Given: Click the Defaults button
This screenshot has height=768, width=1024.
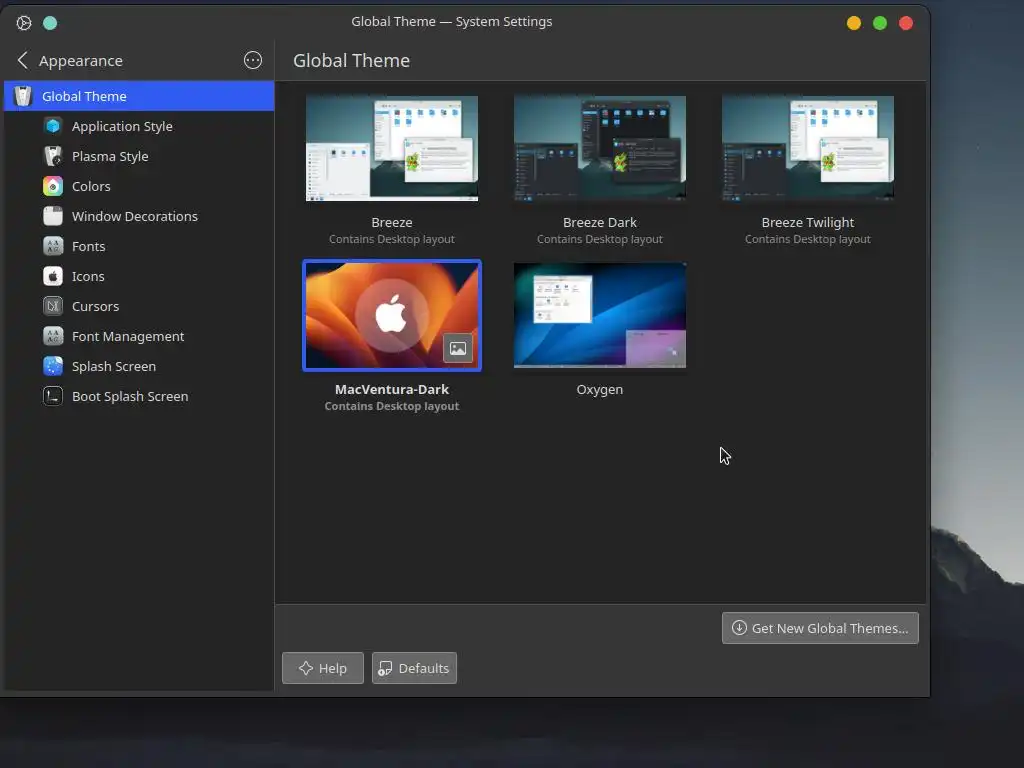Looking at the screenshot, I should (414, 668).
